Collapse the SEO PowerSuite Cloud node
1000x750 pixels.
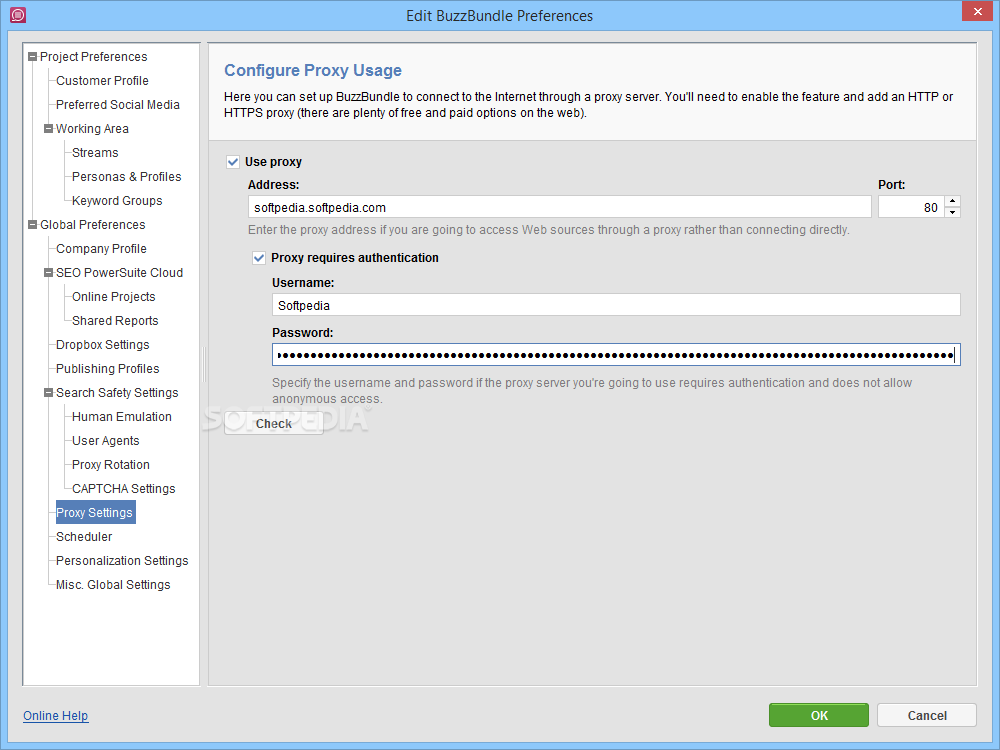(48, 273)
